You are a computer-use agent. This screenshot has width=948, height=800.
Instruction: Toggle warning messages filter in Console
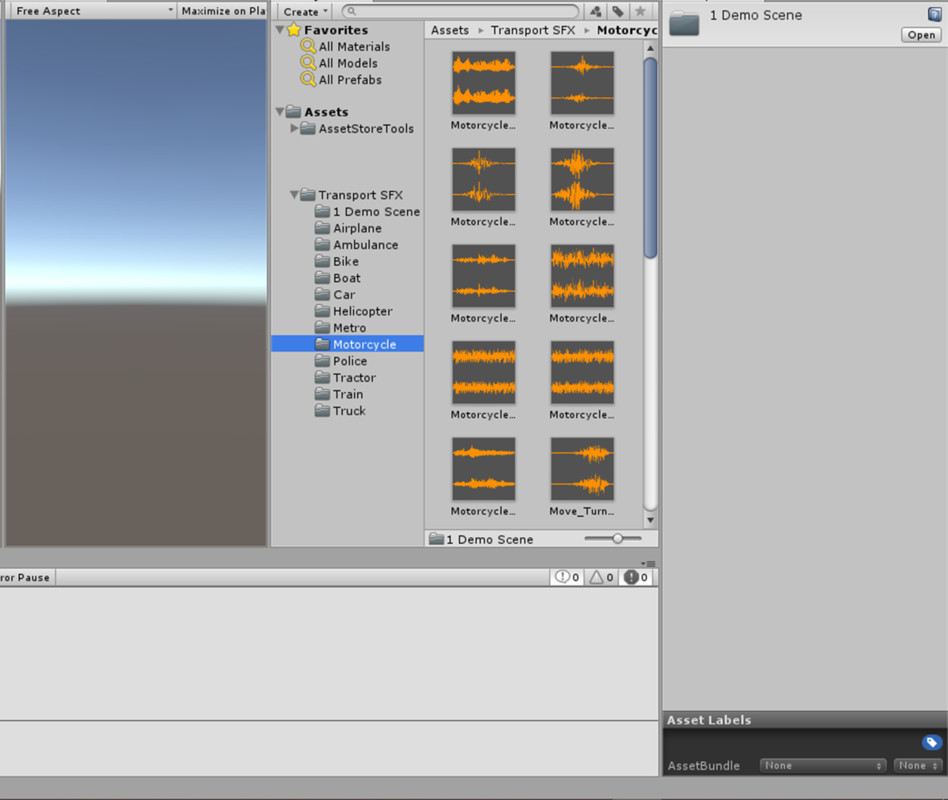(x=602, y=577)
